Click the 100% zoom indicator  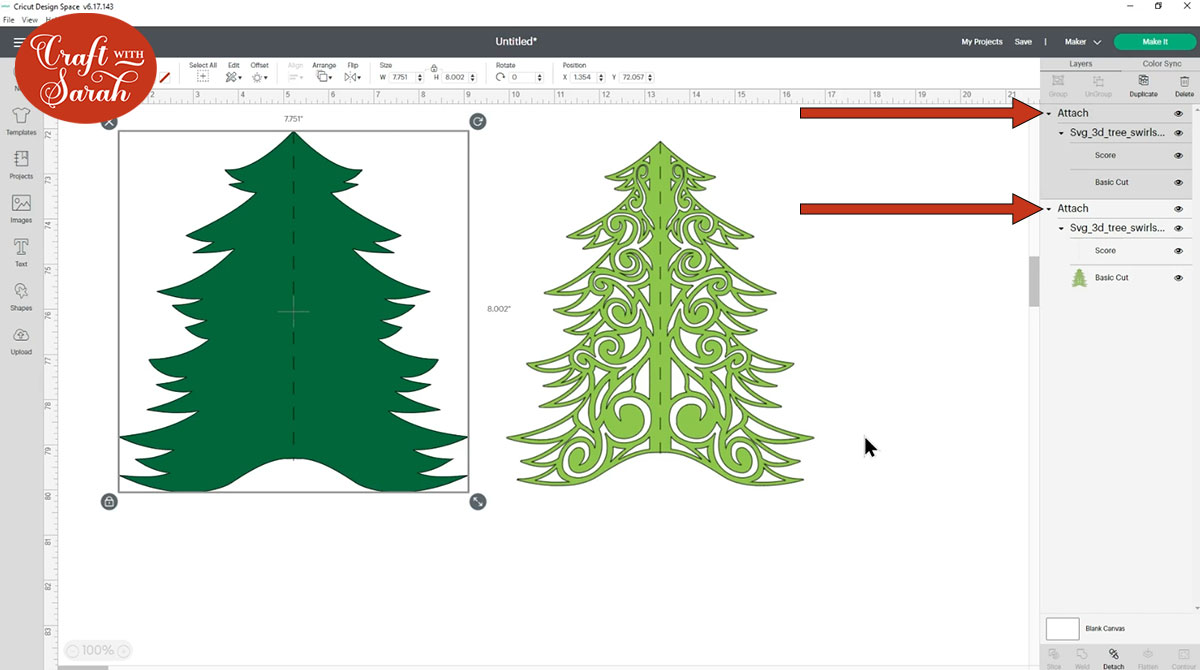[x=97, y=650]
